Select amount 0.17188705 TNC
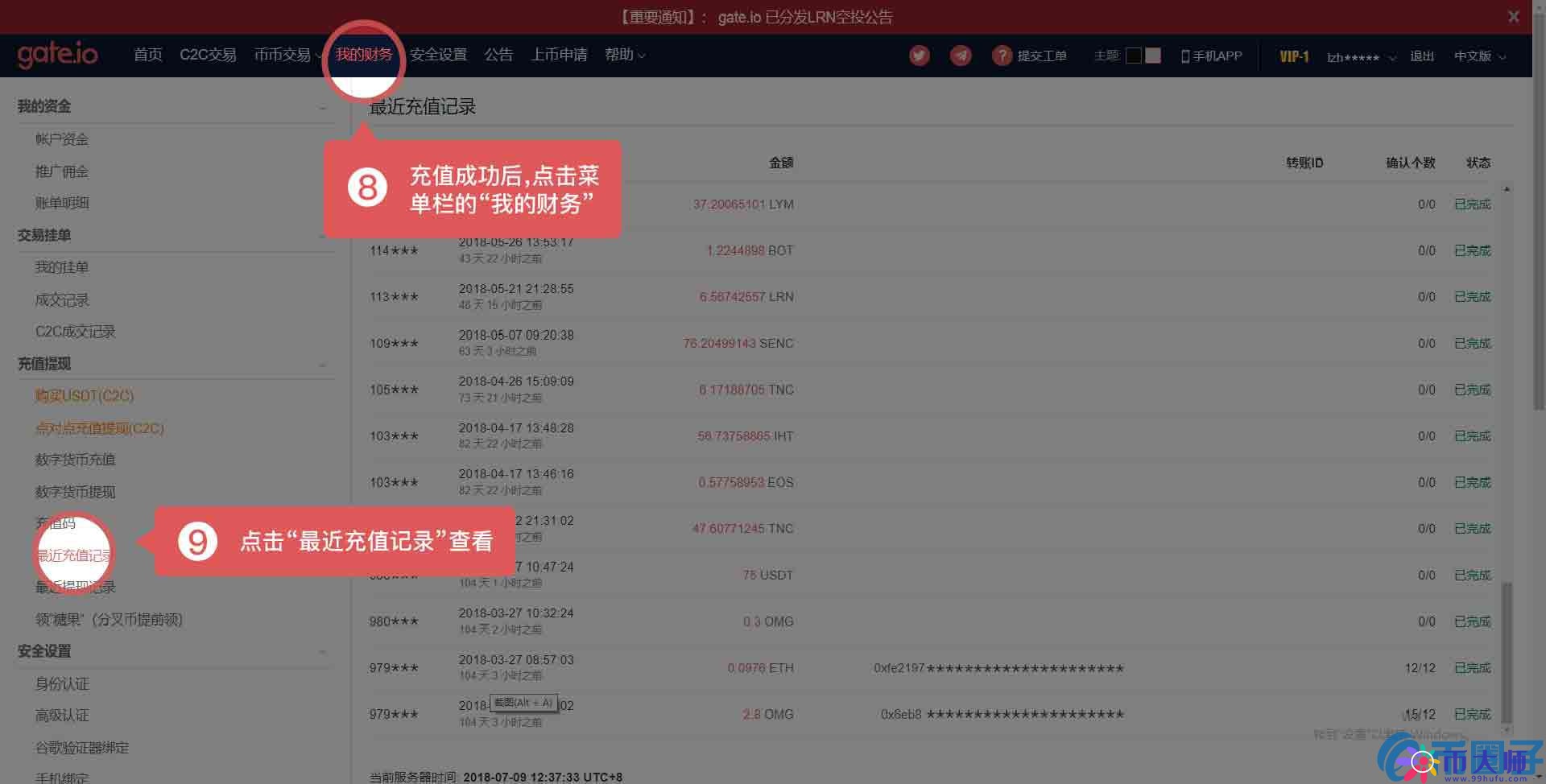Screen dimensions: 1546x784 746,390
